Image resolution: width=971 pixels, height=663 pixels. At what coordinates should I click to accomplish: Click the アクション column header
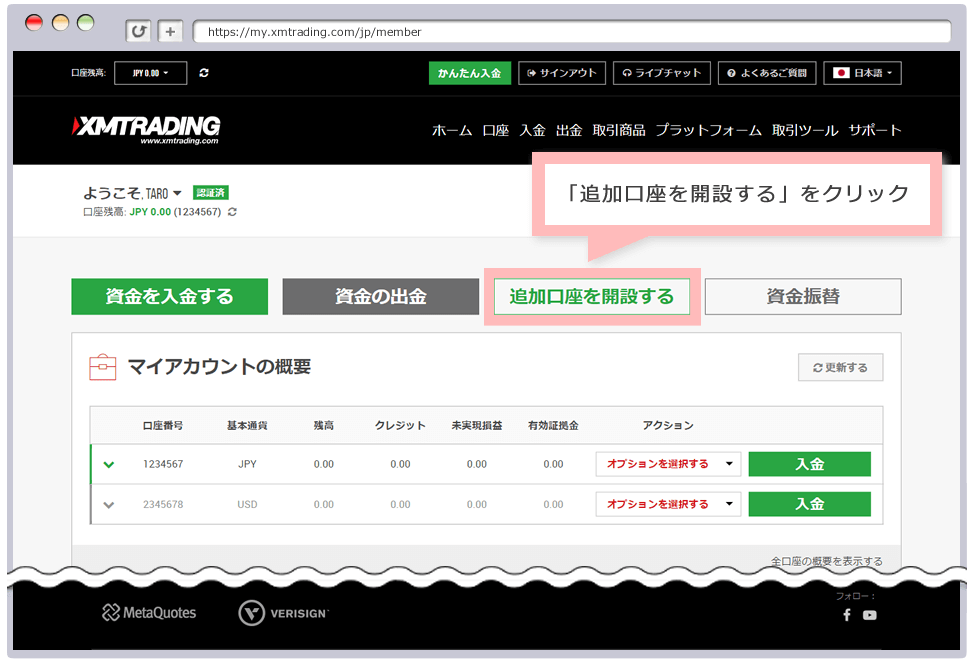pos(668,426)
